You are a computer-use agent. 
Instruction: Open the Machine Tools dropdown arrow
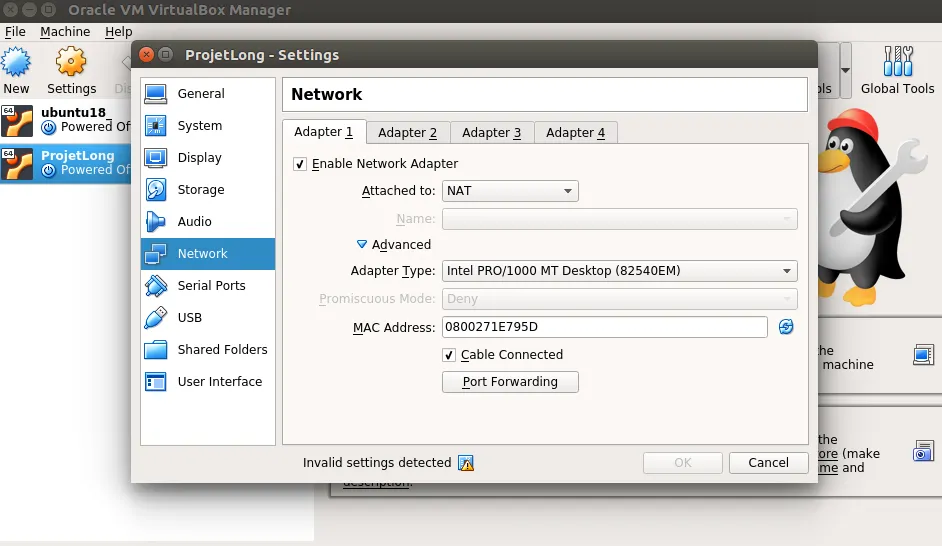pyautogui.click(x=845, y=70)
